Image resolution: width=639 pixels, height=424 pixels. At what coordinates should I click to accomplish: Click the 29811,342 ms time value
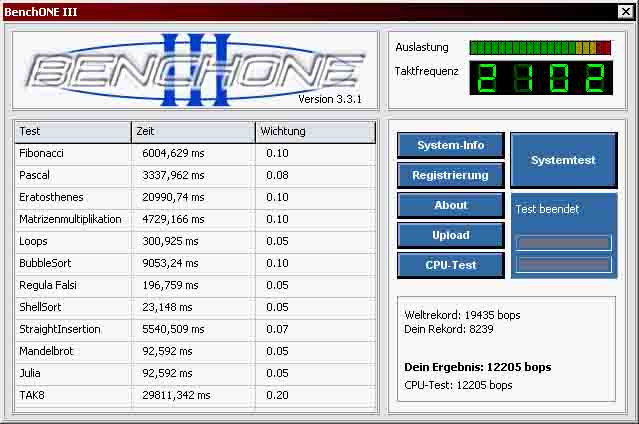point(176,396)
